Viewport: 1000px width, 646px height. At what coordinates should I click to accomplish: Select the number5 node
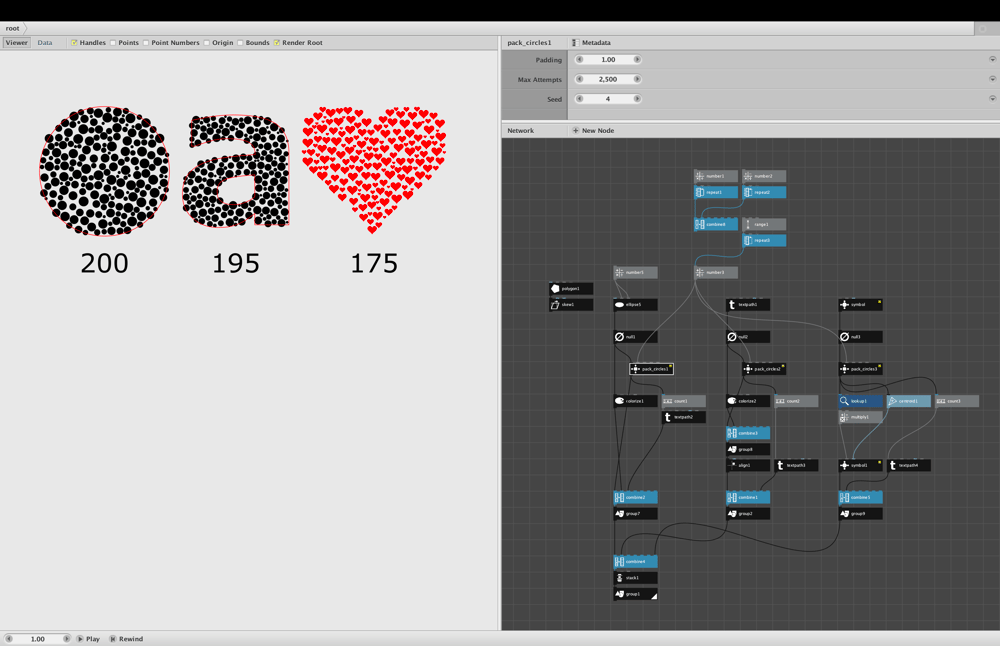coord(635,272)
